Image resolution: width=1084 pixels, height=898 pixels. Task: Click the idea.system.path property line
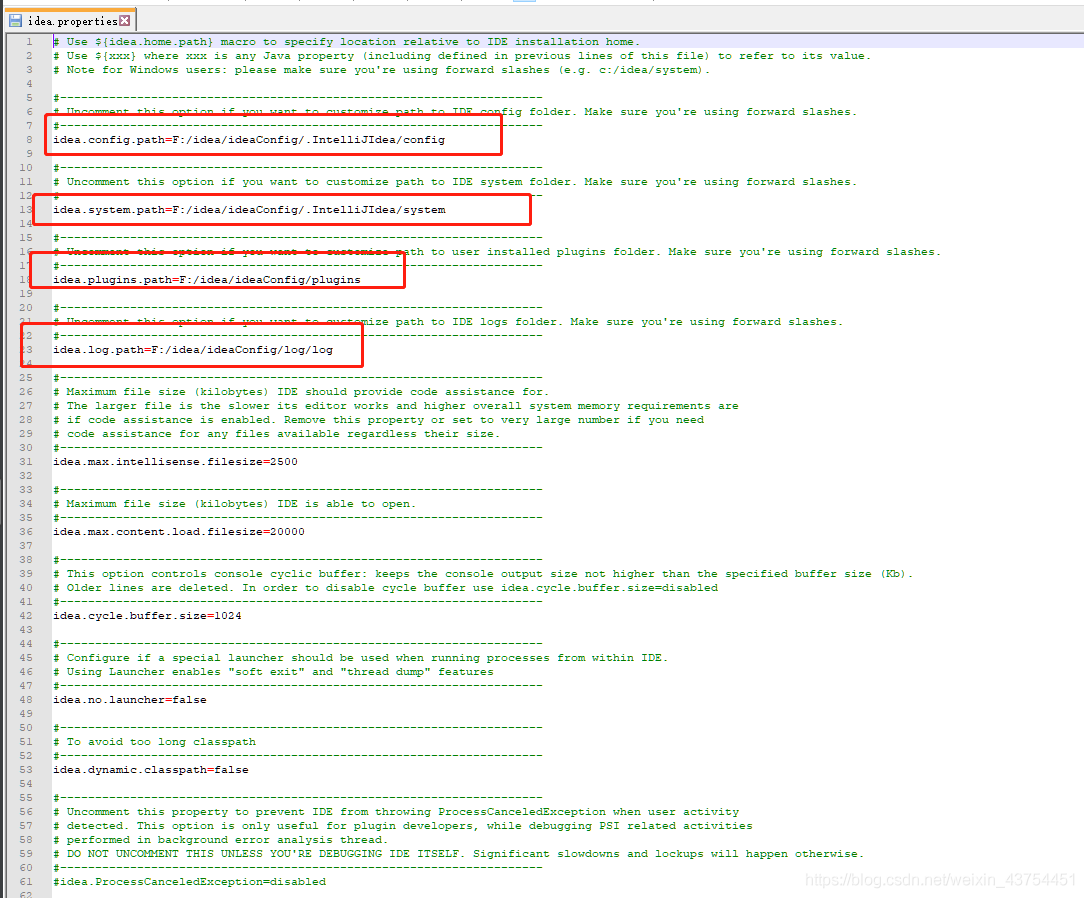coord(248,210)
